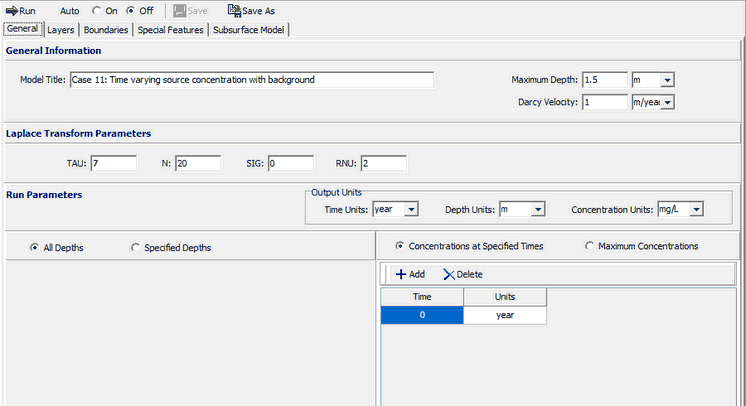
Task: Select All Depths radio button
Action: tap(35, 247)
